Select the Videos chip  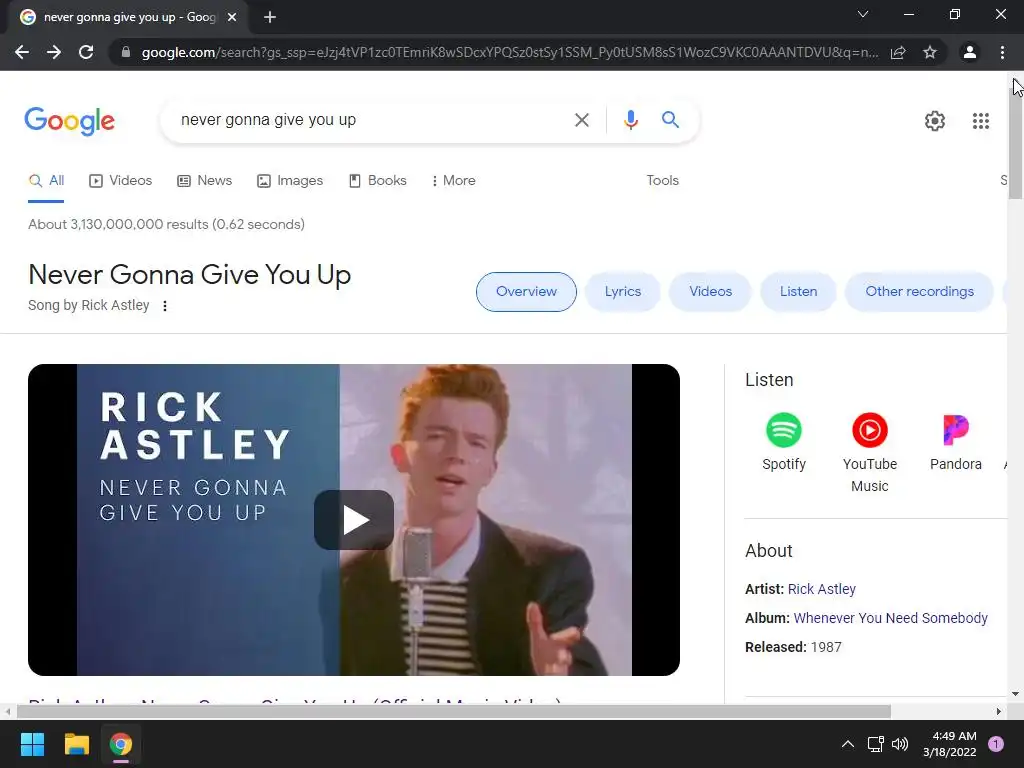pyautogui.click(x=711, y=292)
